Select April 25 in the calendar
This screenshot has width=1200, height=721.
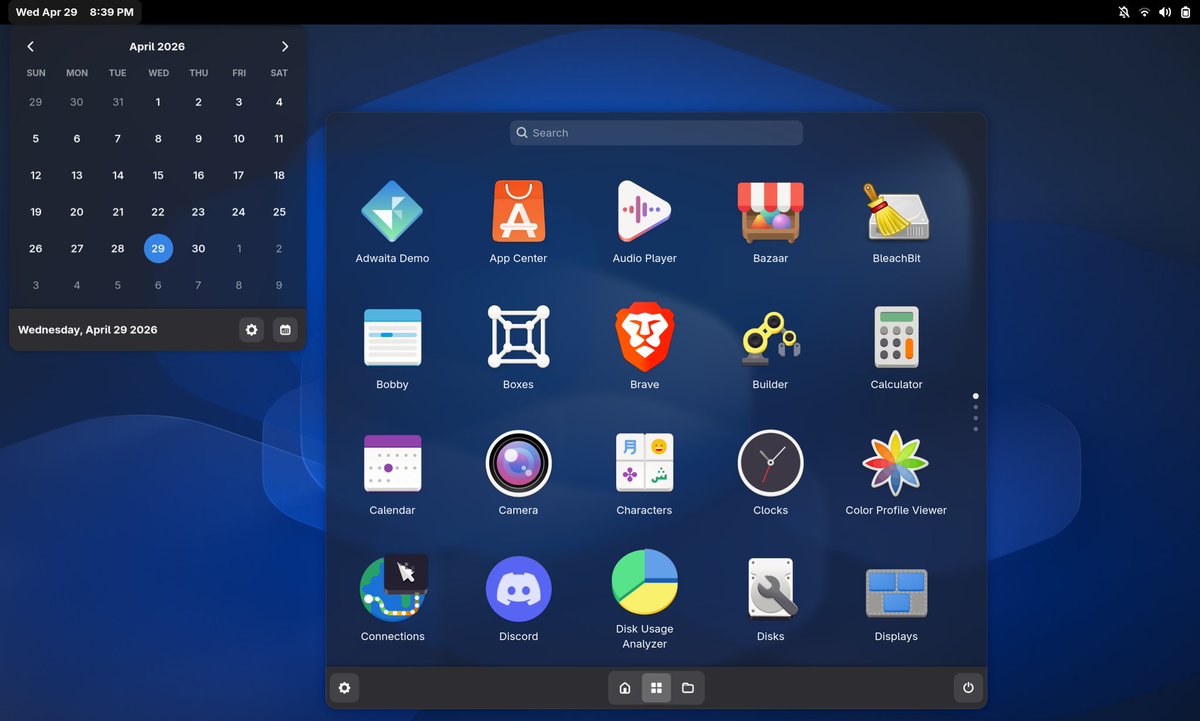279,212
